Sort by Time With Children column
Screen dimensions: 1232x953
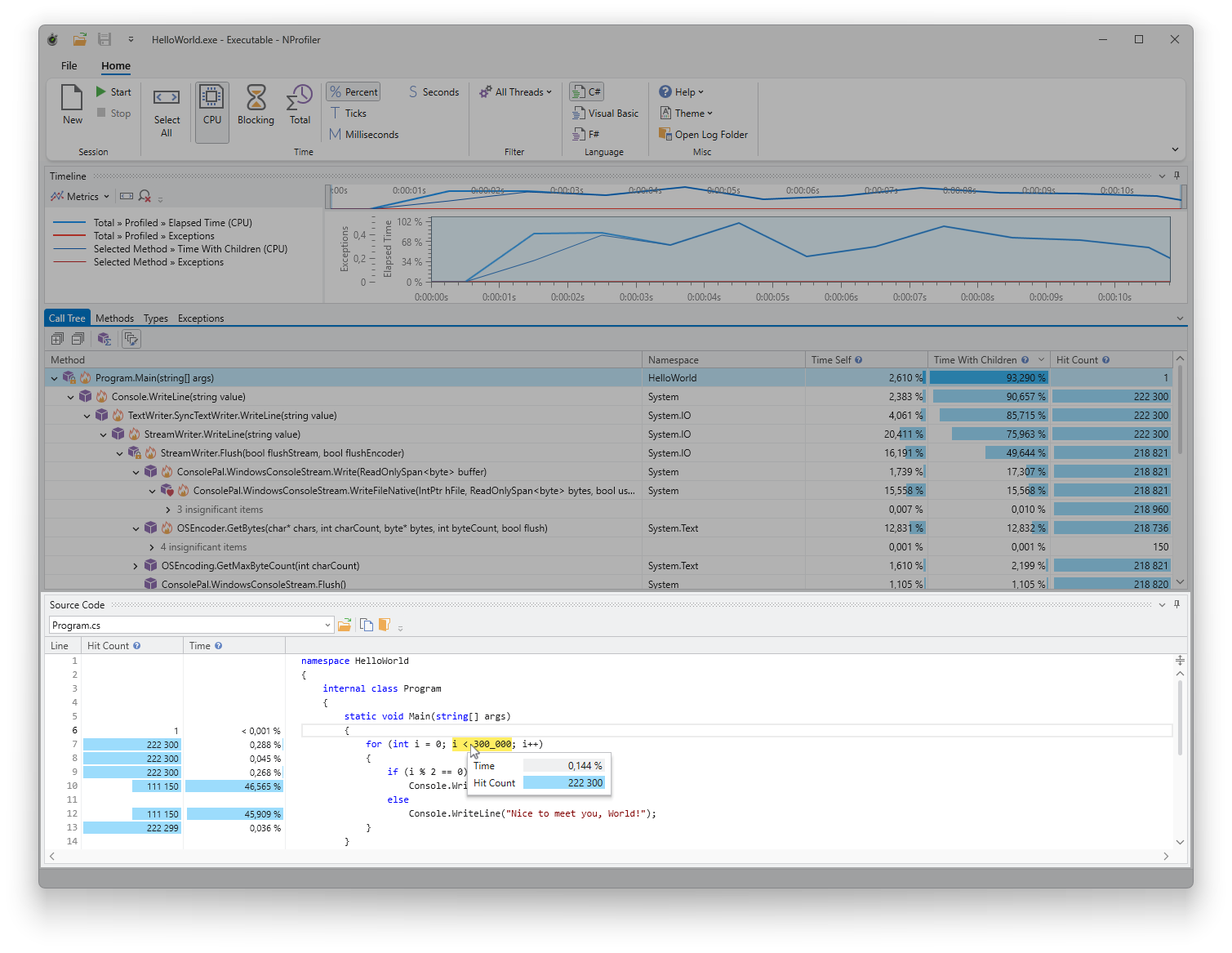tap(975, 360)
